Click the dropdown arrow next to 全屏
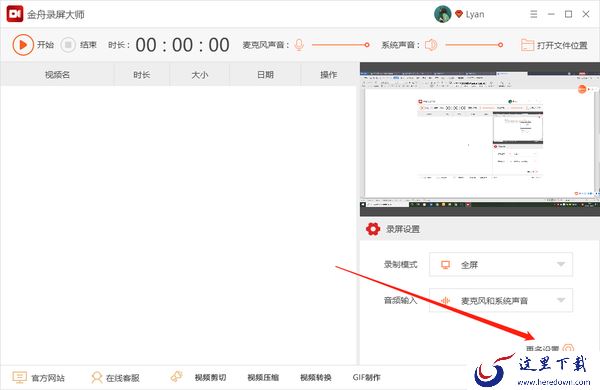 (x=561, y=264)
